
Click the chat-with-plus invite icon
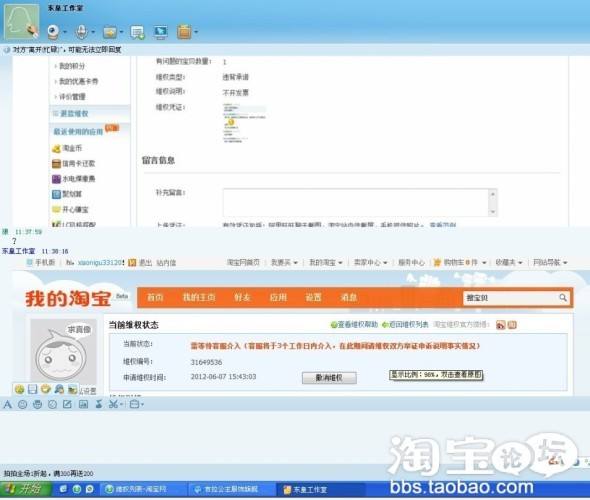pyautogui.click(x=137, y=32)
